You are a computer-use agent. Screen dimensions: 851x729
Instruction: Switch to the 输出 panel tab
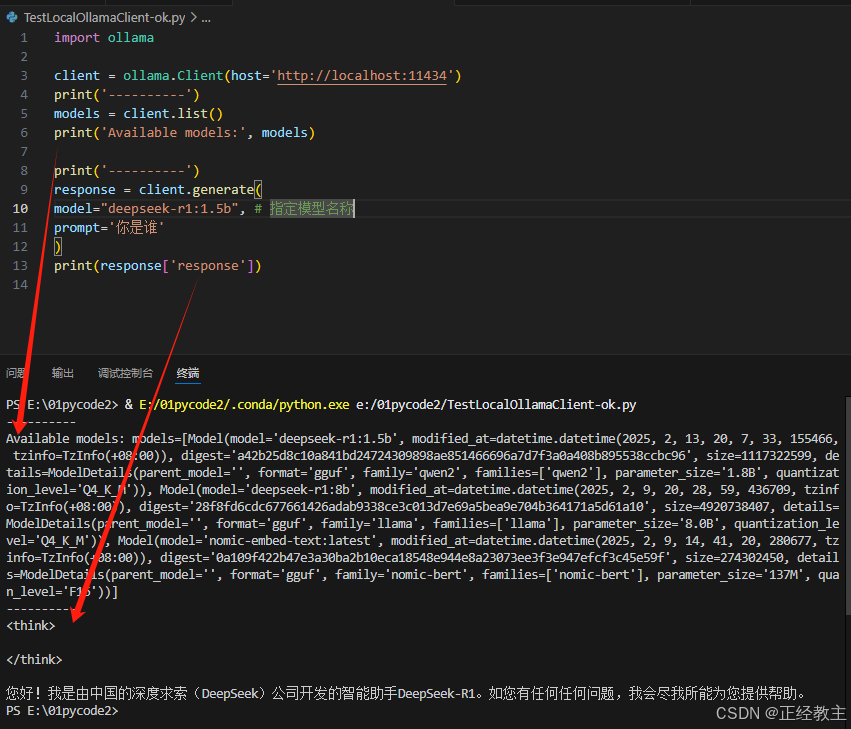62,373
